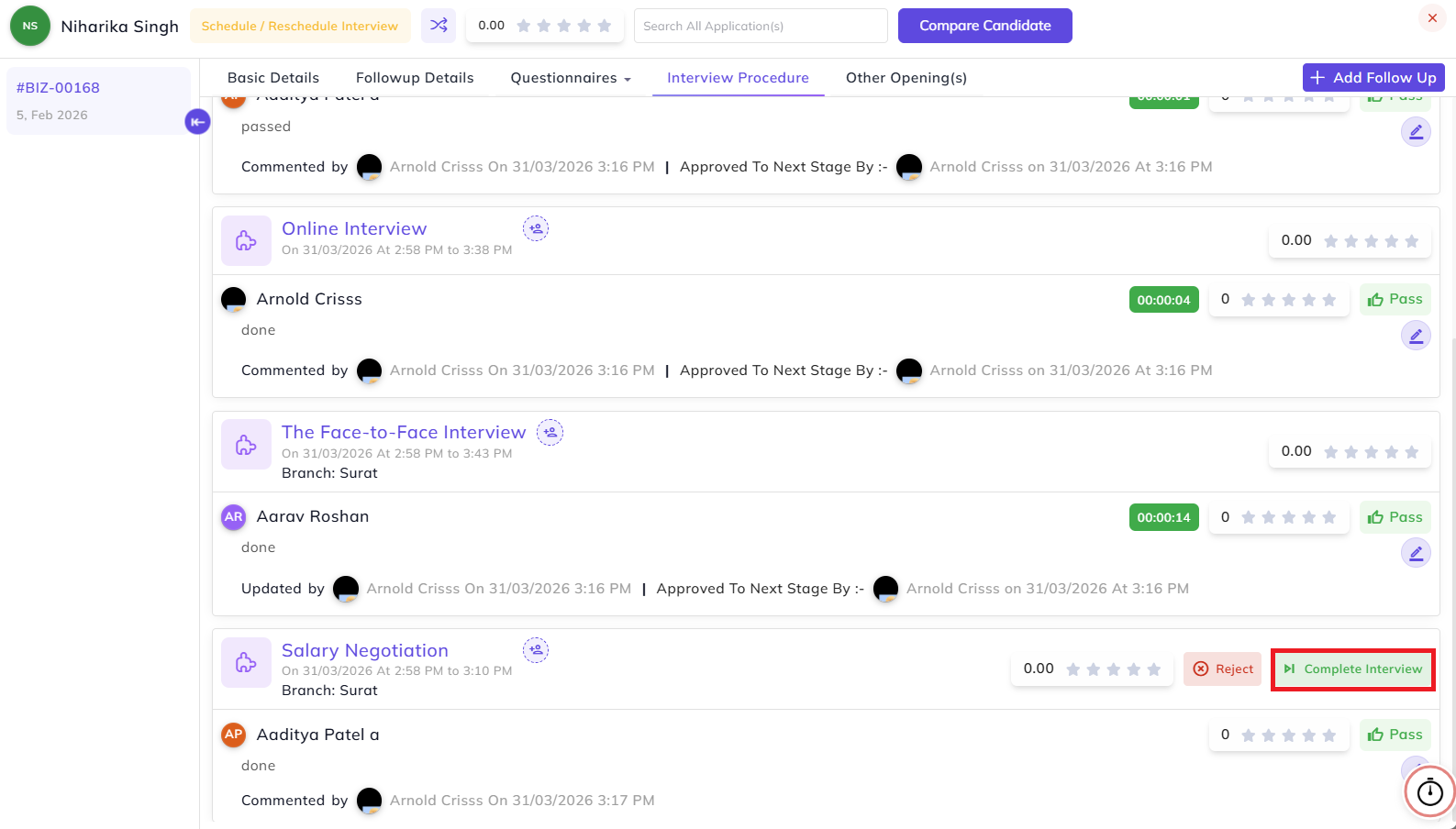Focus the Search All Application(s) field

pyautogui.click(x=761, y=26)
